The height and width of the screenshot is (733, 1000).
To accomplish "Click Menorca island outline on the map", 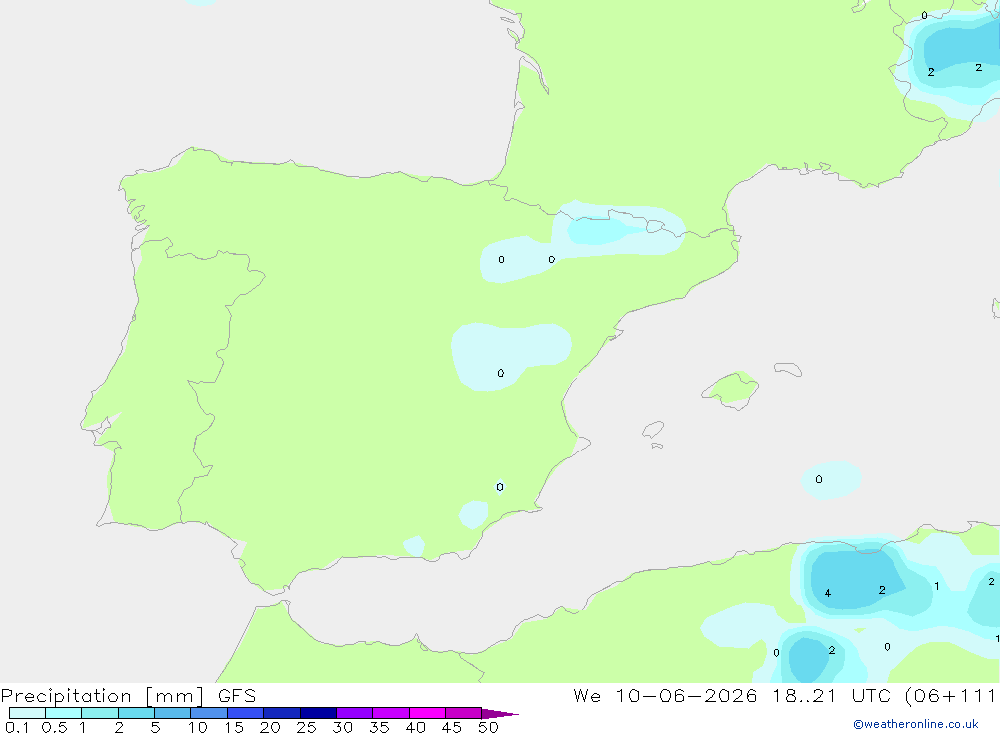I will click(x=788, y=369).
